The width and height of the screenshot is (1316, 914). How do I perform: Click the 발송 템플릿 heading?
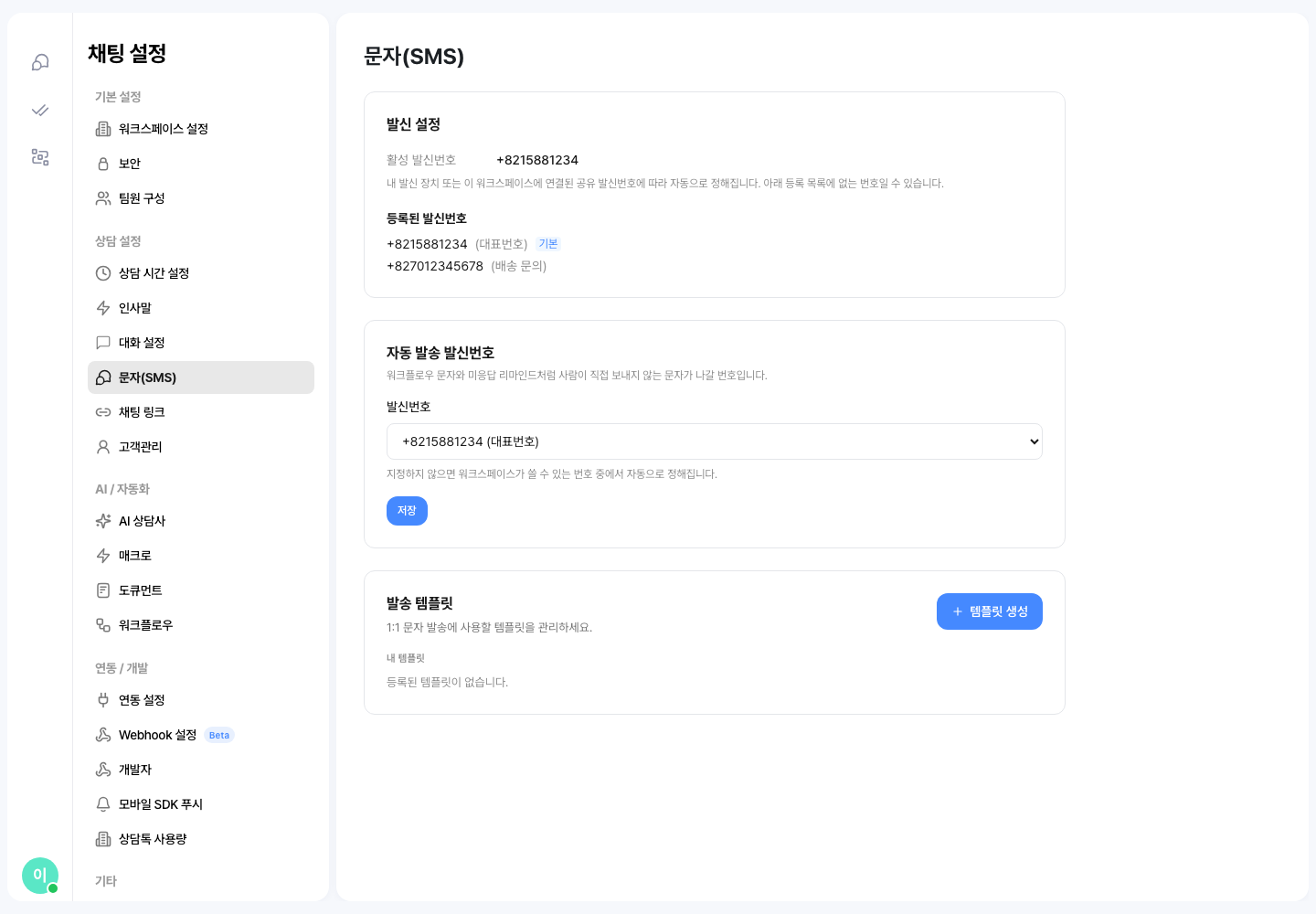pyautogui.click(x=420, y=603)
